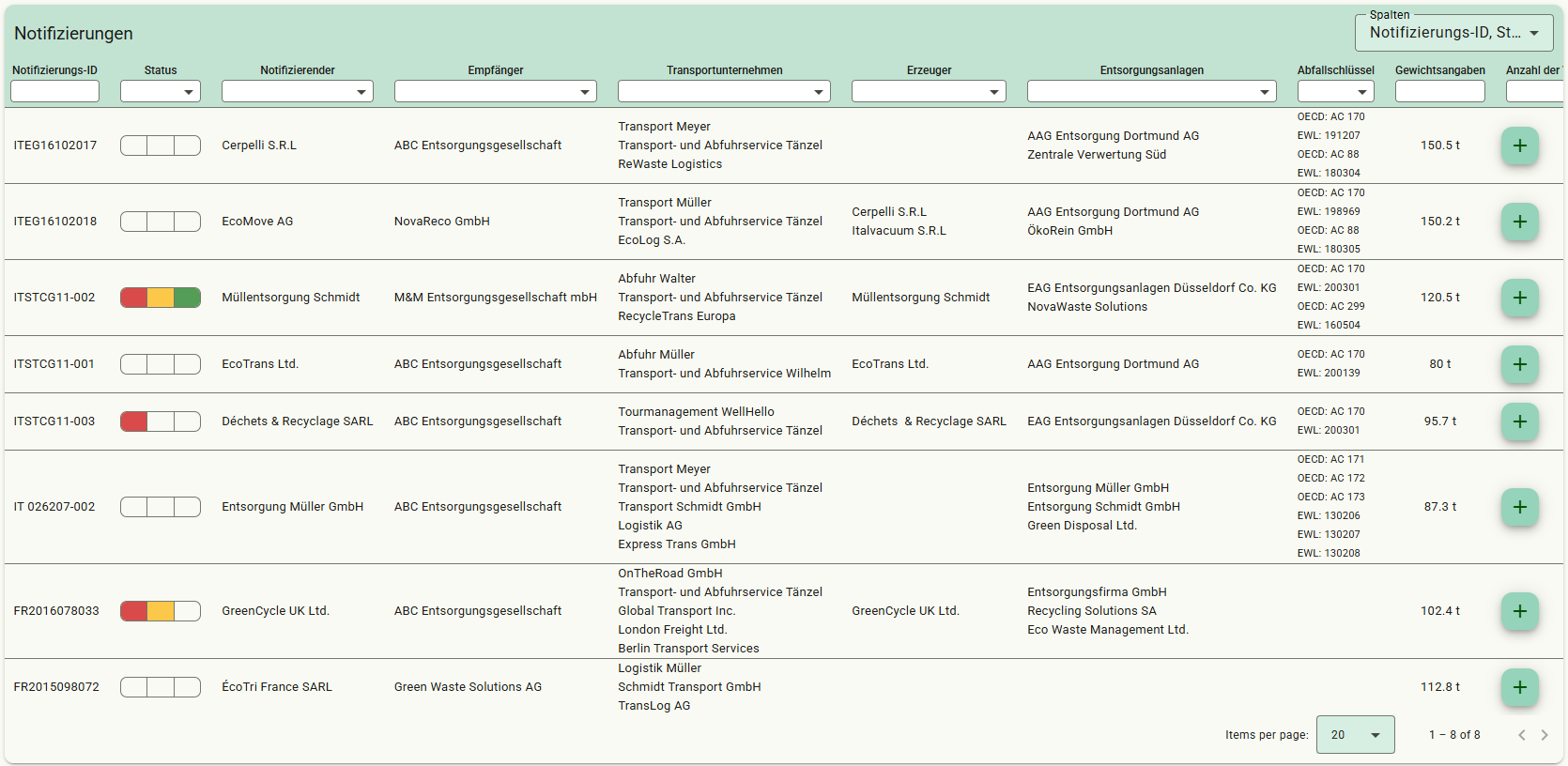This screenshot has height=766, width=1568.
Task: Click facility Zentrale Verwertung Süd
Action: pyautogui.click(x=1097, y=155)
